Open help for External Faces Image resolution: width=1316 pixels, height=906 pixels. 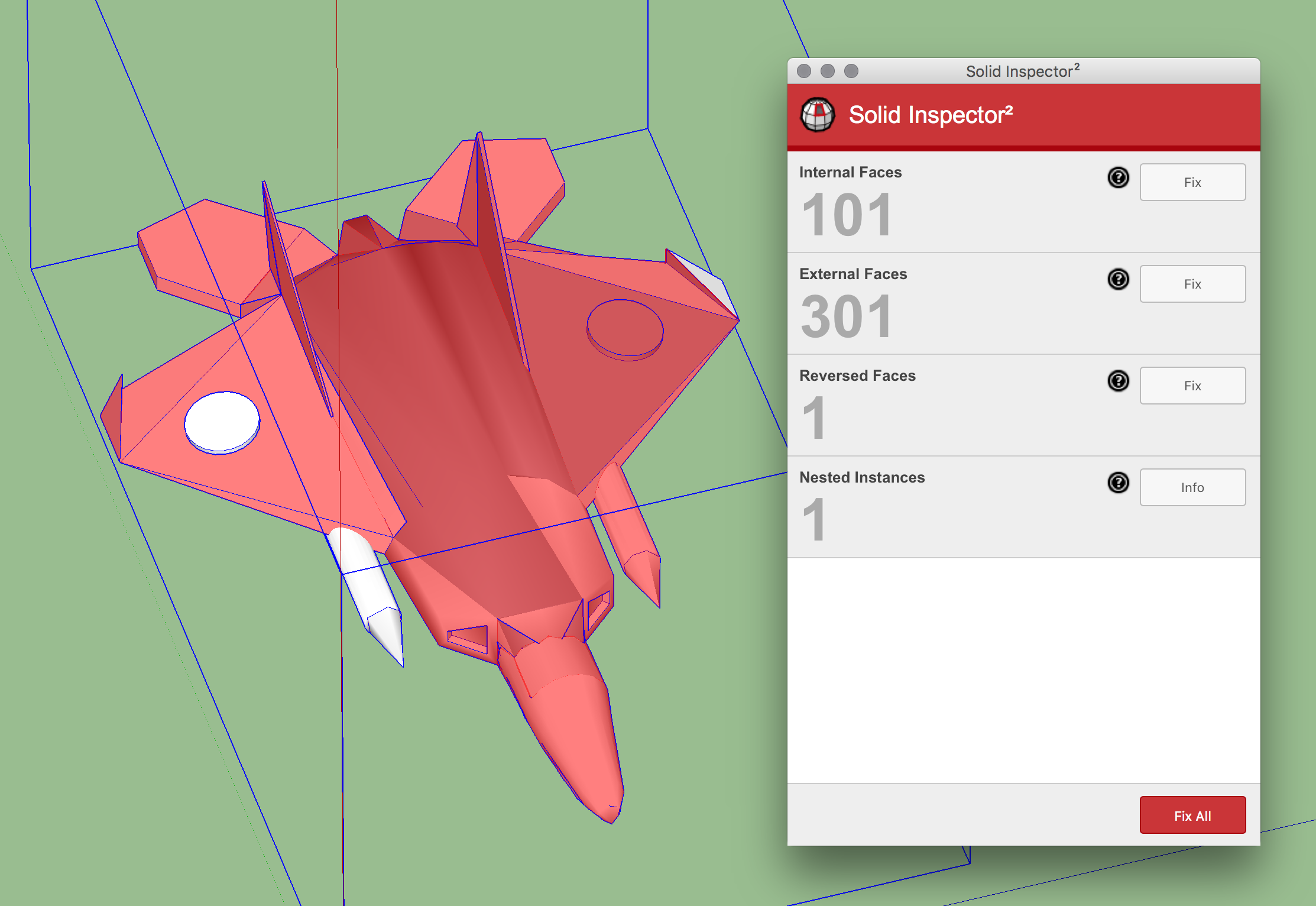click(x=1118, y=279)
